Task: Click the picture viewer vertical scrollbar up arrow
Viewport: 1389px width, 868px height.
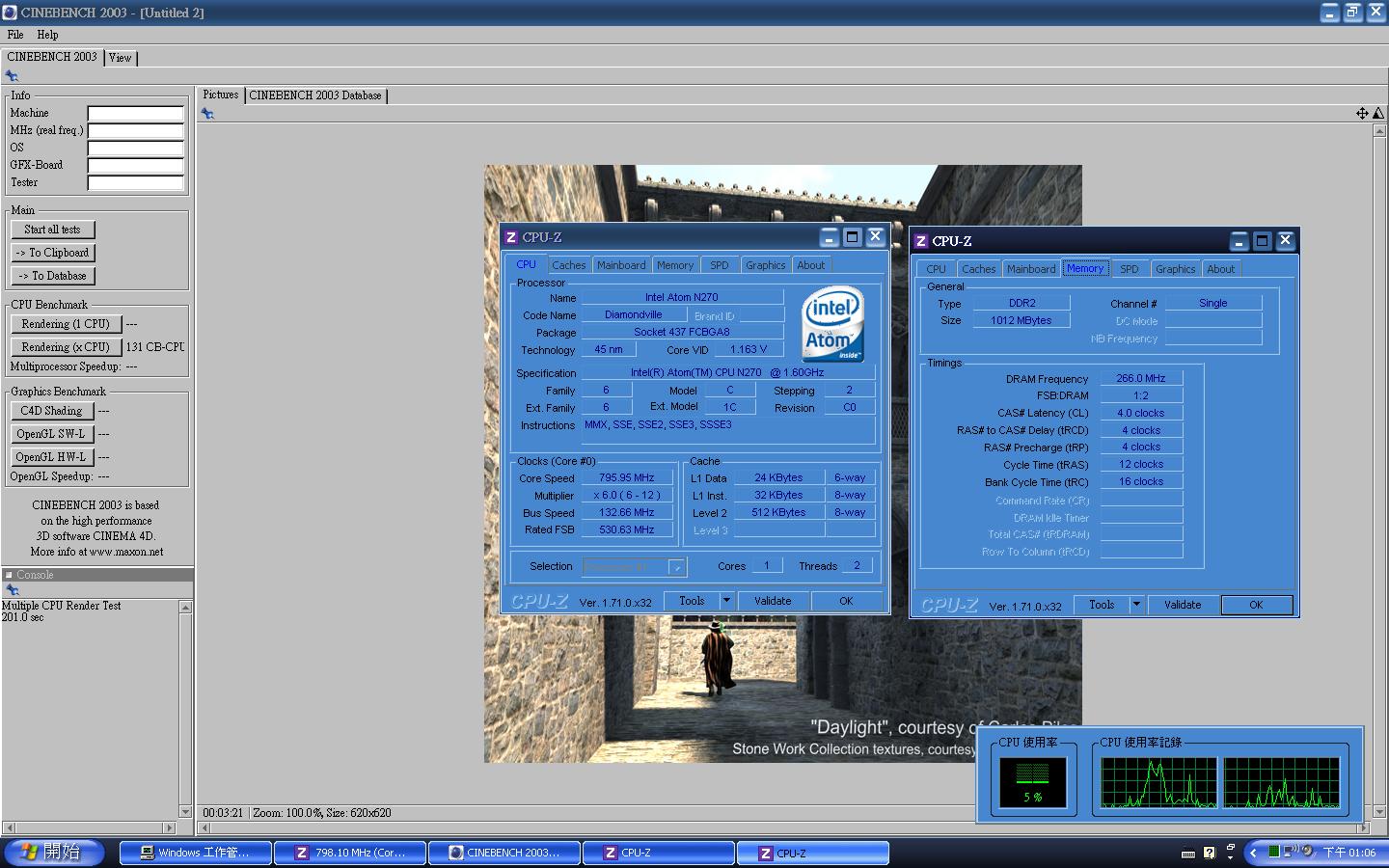Action: (1378, 131)
